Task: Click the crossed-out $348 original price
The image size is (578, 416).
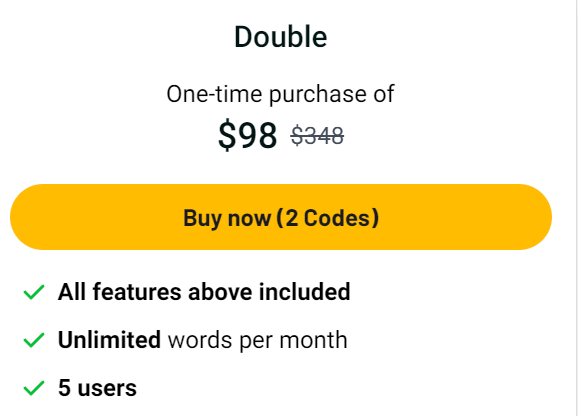Action: tap(317, 136)
